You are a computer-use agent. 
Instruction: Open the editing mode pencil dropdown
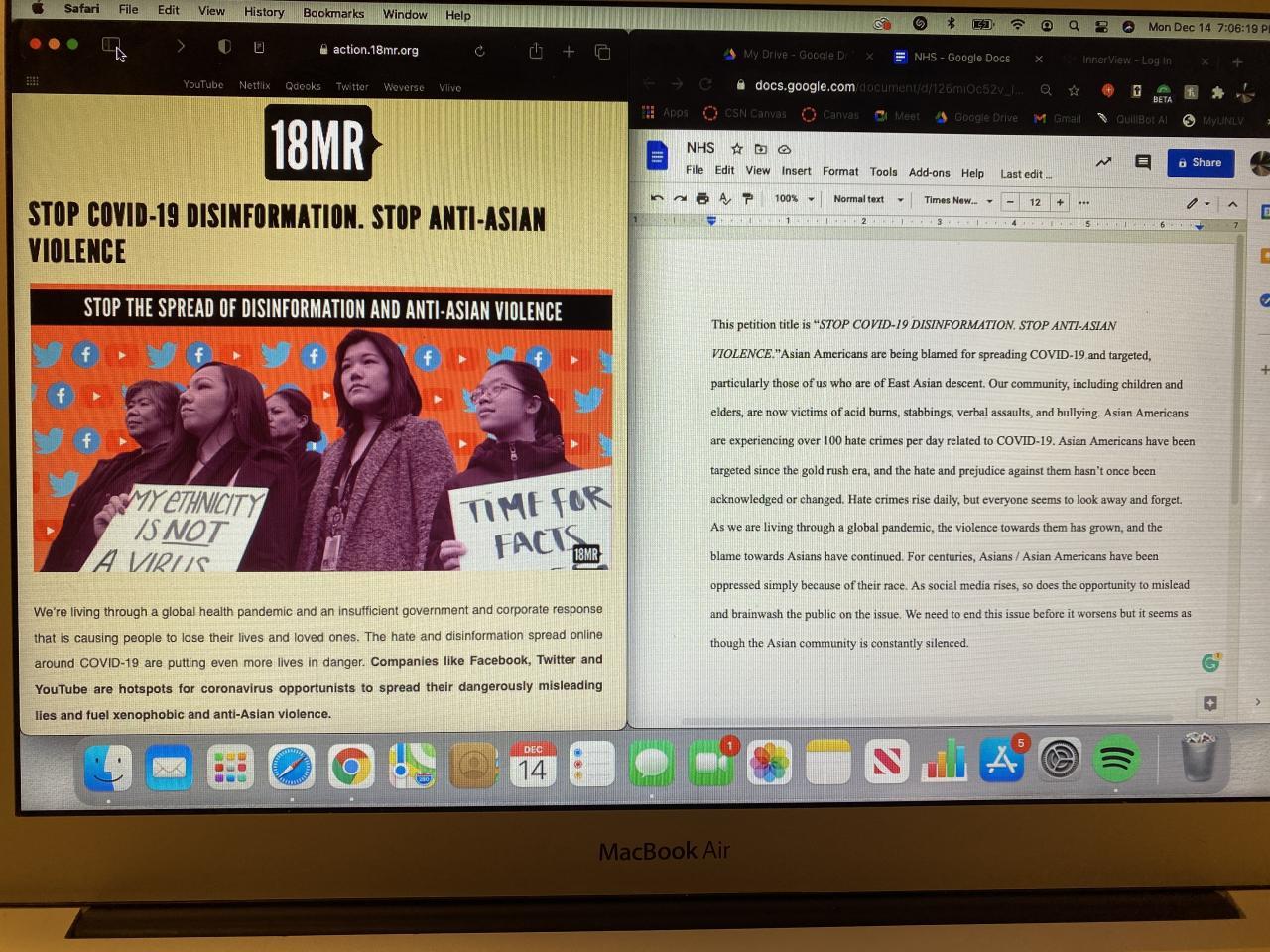tap(1198, 204)
